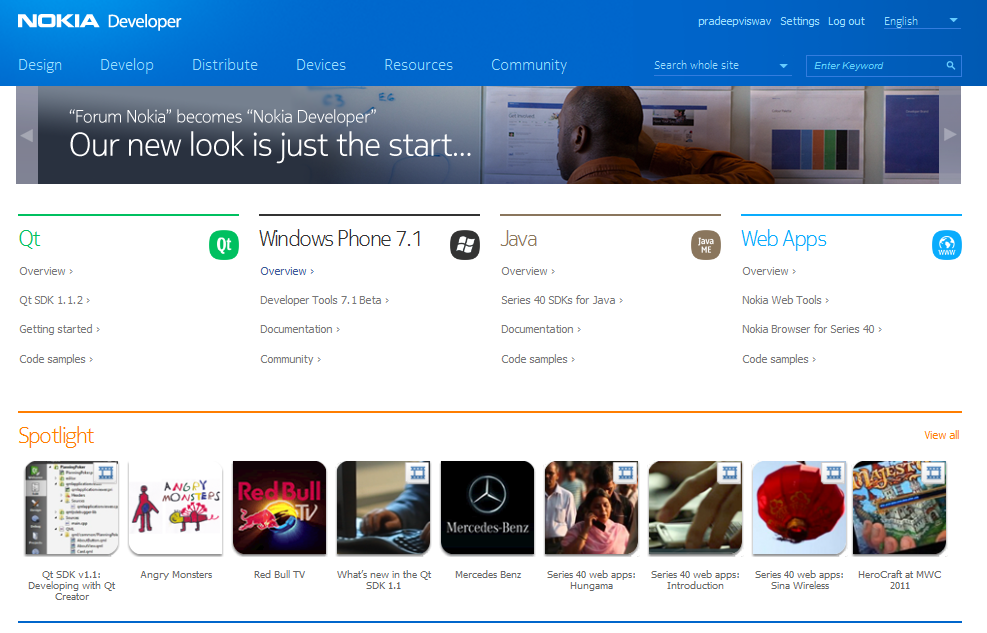Open the Qt Overview link

click(46, 271)
